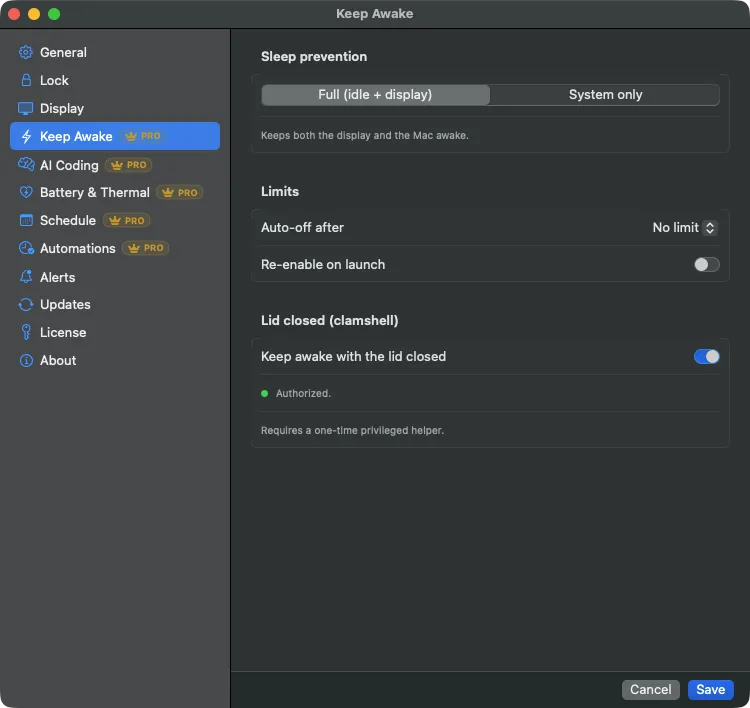Switch to System only mode
Image resolution: width=750 pixels, height=708 pixels.
[x=605, y=95]
